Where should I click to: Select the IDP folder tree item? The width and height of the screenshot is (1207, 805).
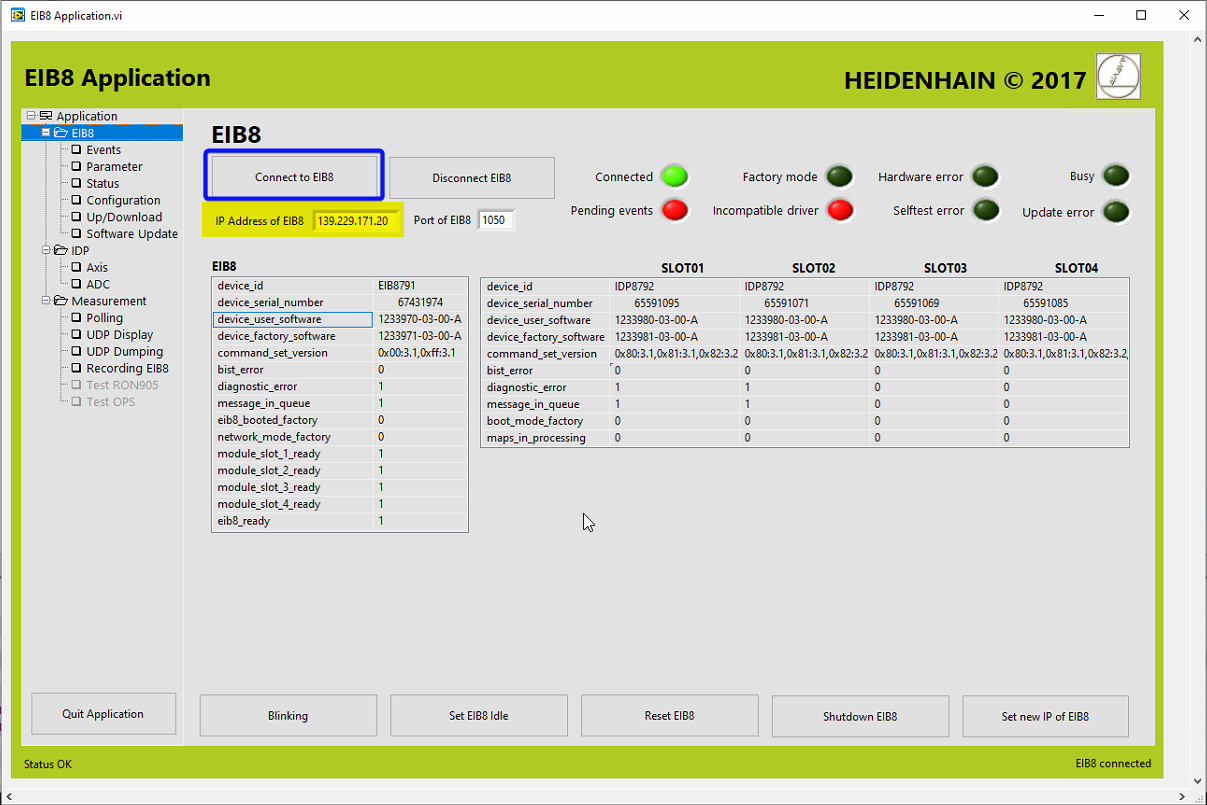pos(80,250)
